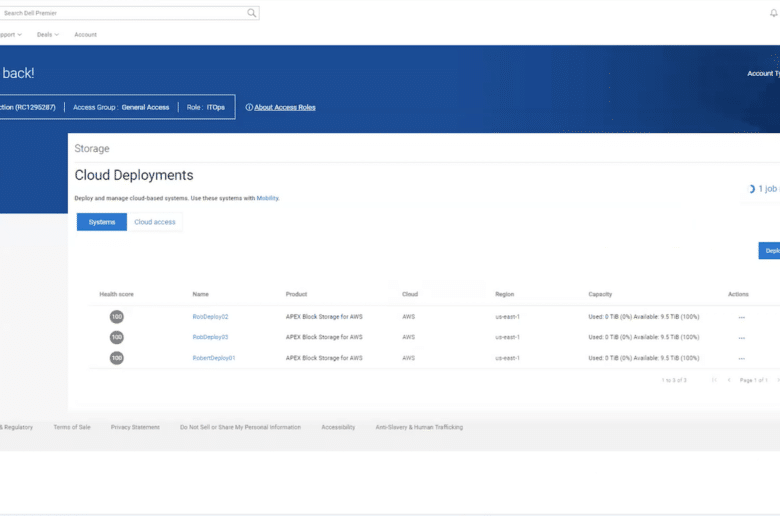Open RobDeploy02 system link
The width and height of the screenshot is (780, 516).
(210, 316)
